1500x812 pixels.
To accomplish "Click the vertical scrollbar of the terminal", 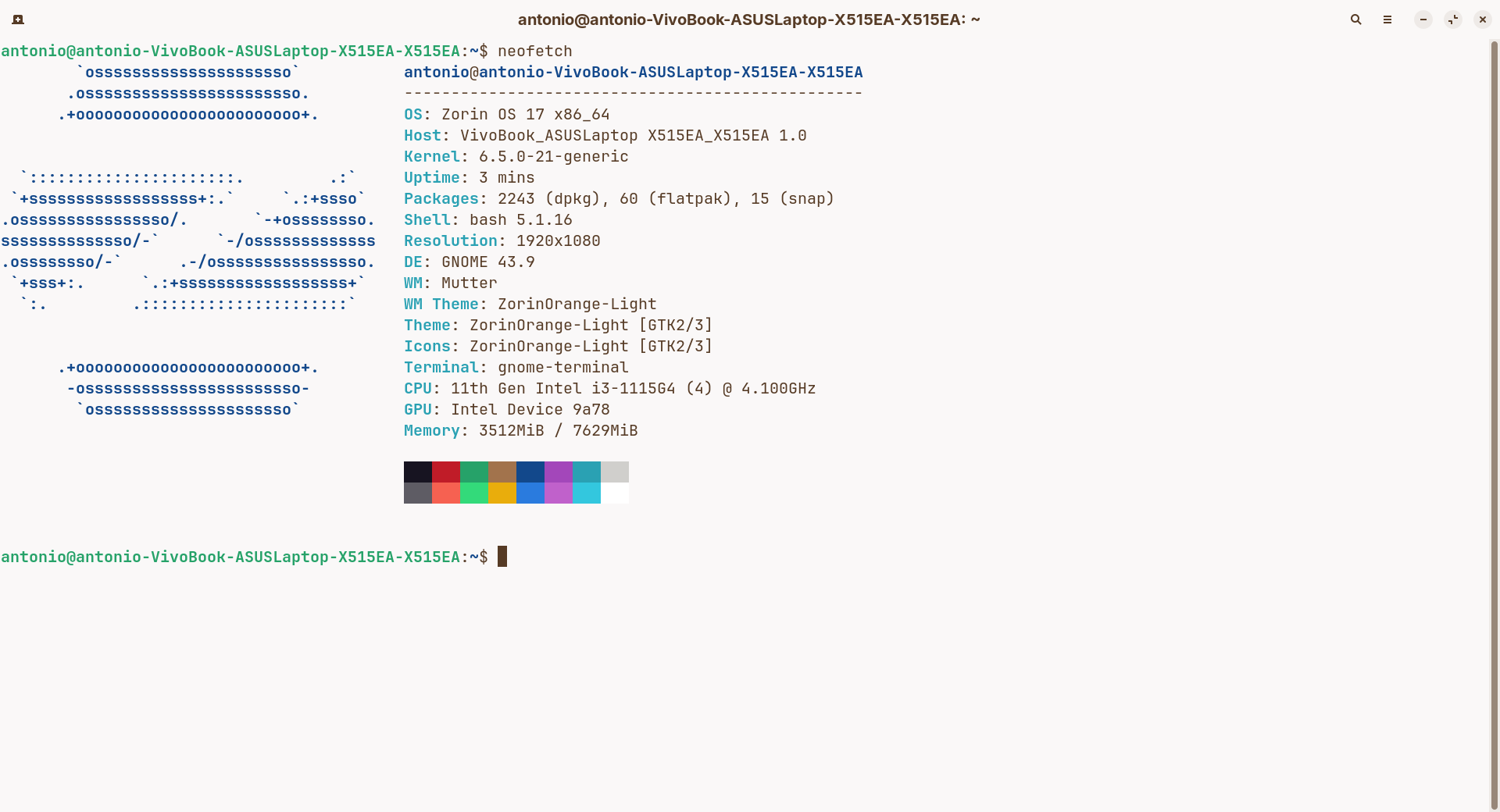I will [x=1495, y=426].
